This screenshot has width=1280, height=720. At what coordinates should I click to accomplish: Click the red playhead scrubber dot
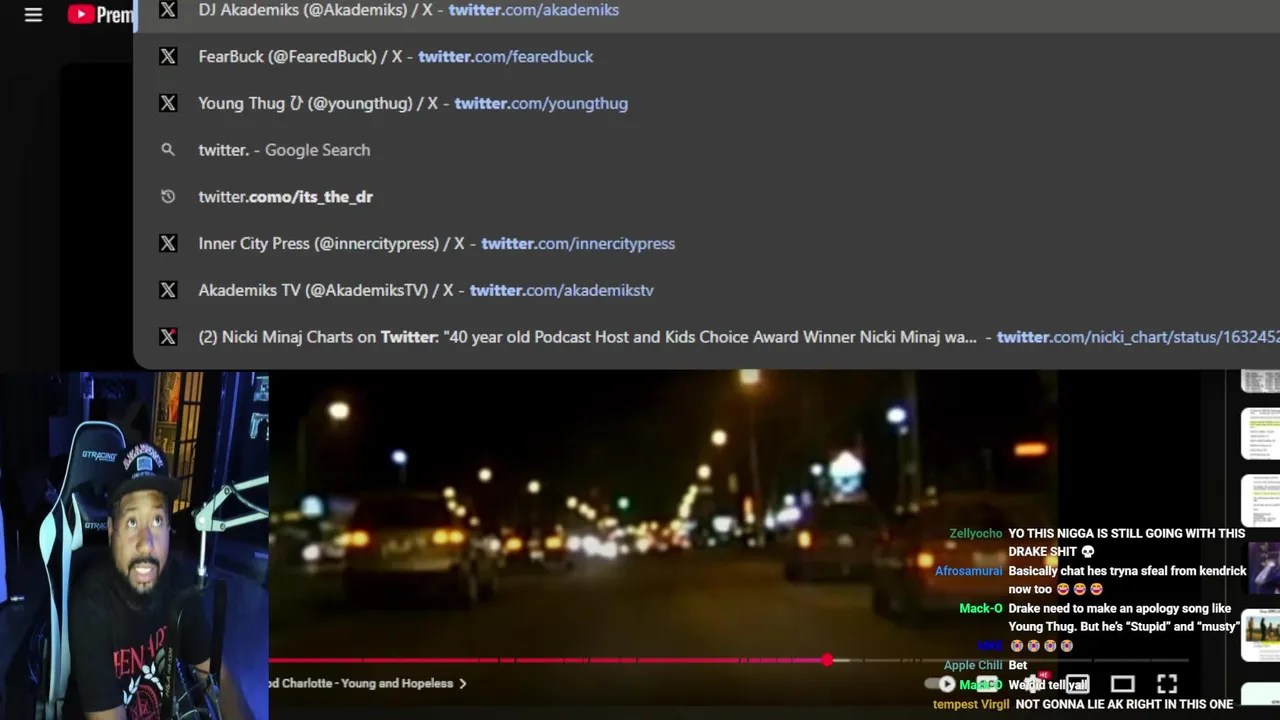pyautogui.click(x=827, y=660)
